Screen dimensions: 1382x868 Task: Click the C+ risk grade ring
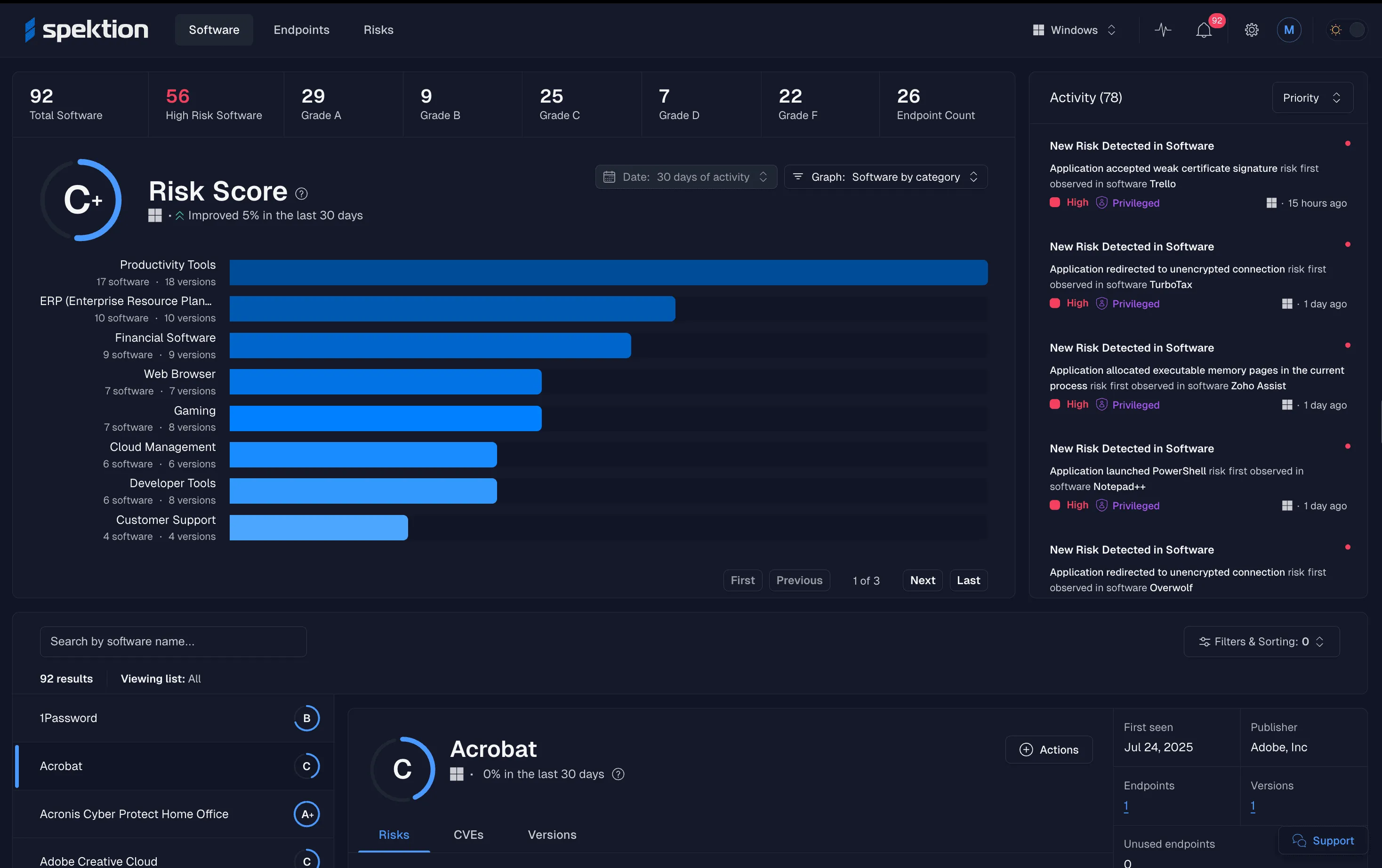pyautogui.click(x=81, y=200)
